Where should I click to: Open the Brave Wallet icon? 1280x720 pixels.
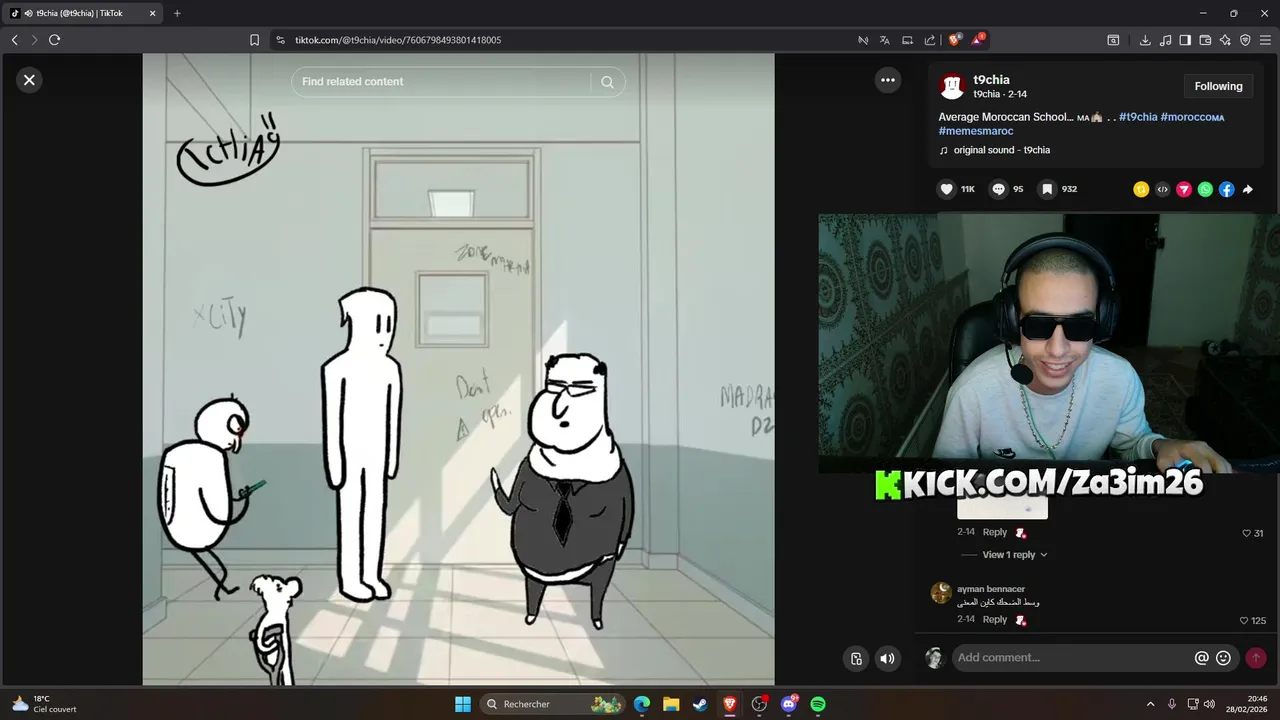tap(1205, 40)
